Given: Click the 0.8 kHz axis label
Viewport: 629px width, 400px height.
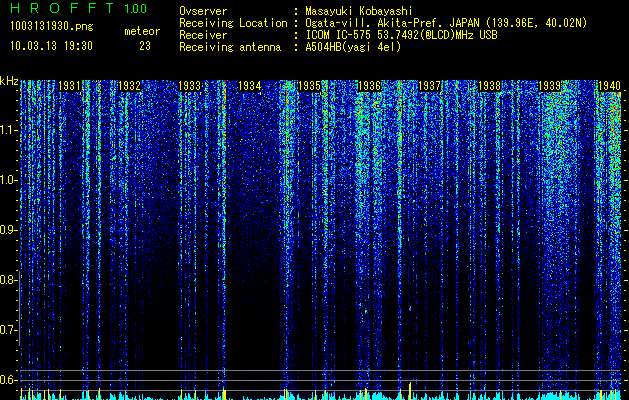Looking at the screenshot, I should pyautogui.click(x=8, y=280).
